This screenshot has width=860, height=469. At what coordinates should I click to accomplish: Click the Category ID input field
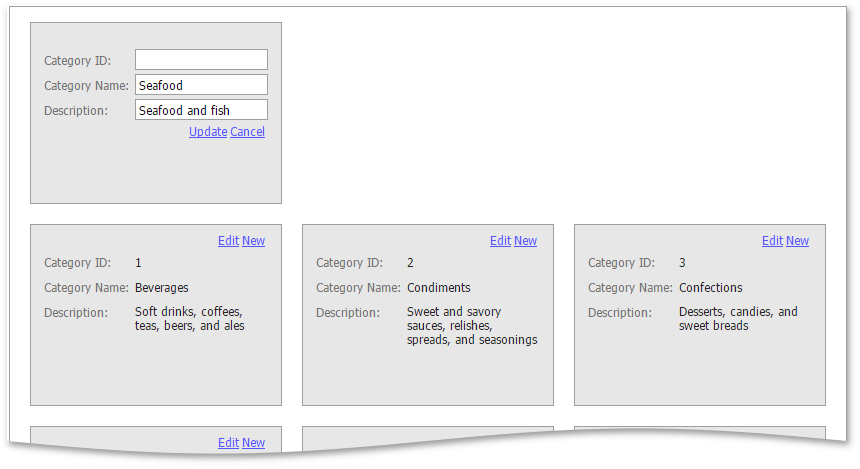tap(201, 60)
